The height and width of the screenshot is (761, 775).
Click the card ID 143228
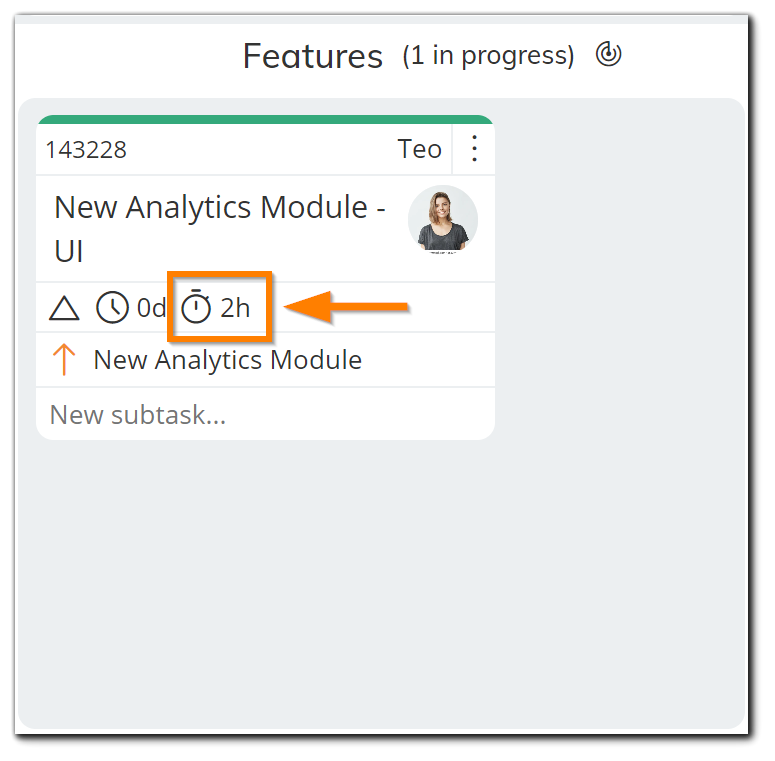tap(86, 150)
